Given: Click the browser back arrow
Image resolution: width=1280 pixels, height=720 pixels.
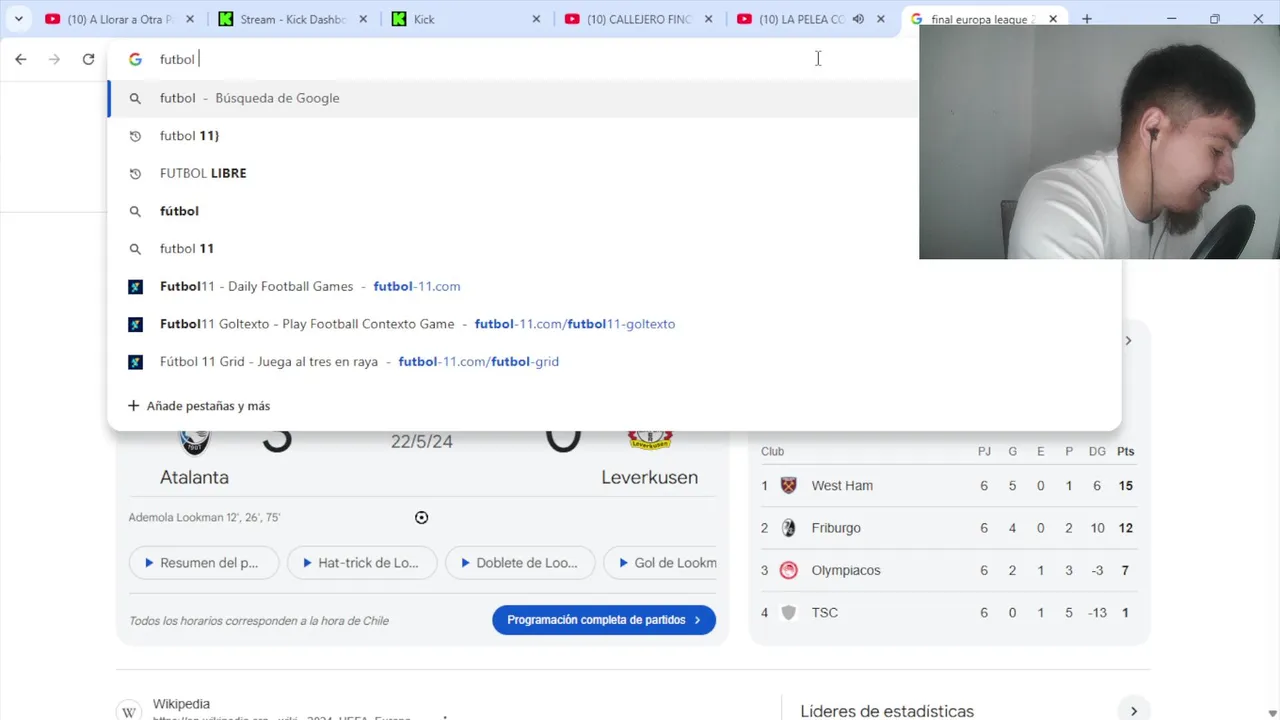Looking at the screenshot, I should 21,59.
